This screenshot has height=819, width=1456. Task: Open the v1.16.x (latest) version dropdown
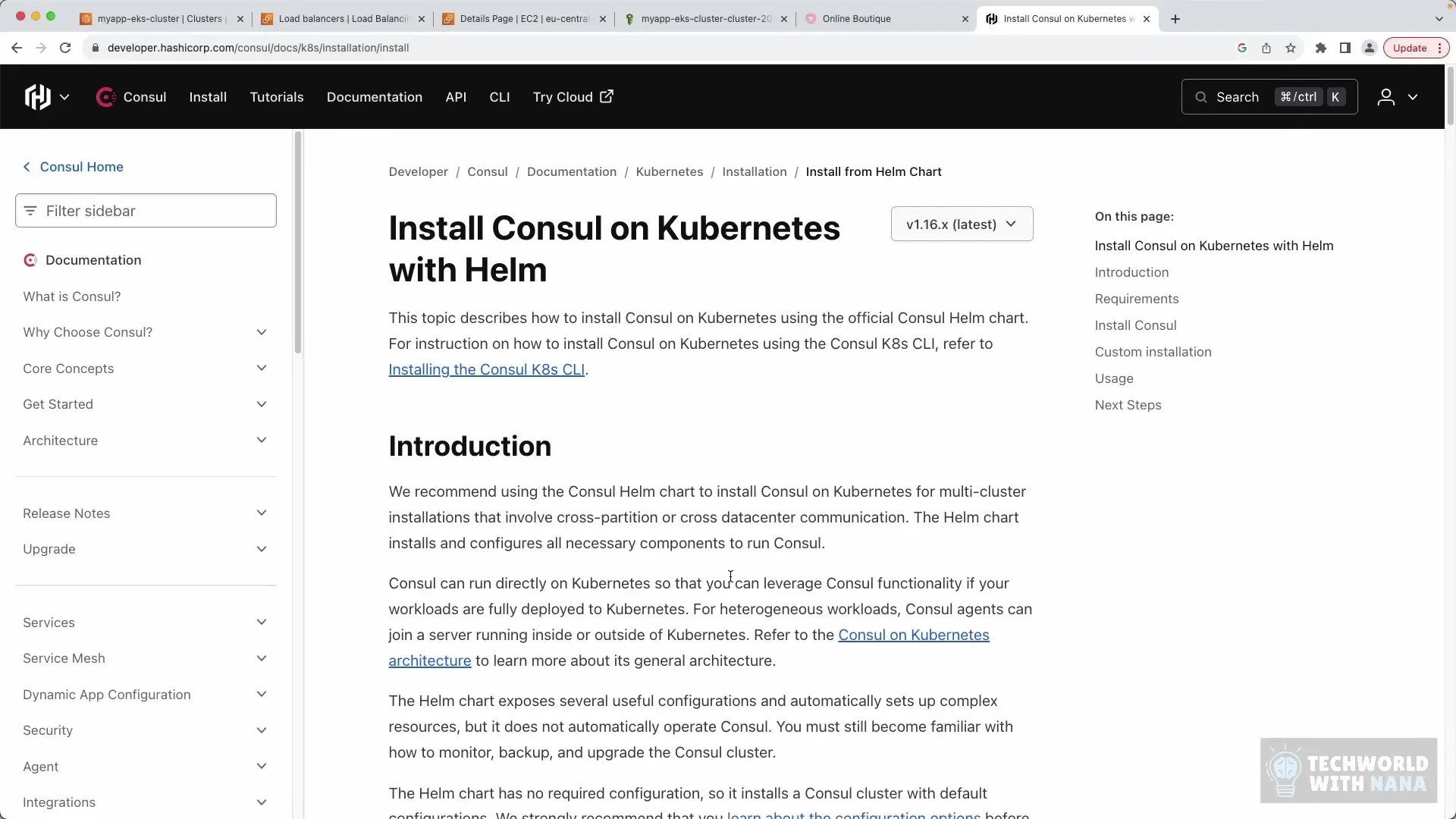tap(962, 224)
